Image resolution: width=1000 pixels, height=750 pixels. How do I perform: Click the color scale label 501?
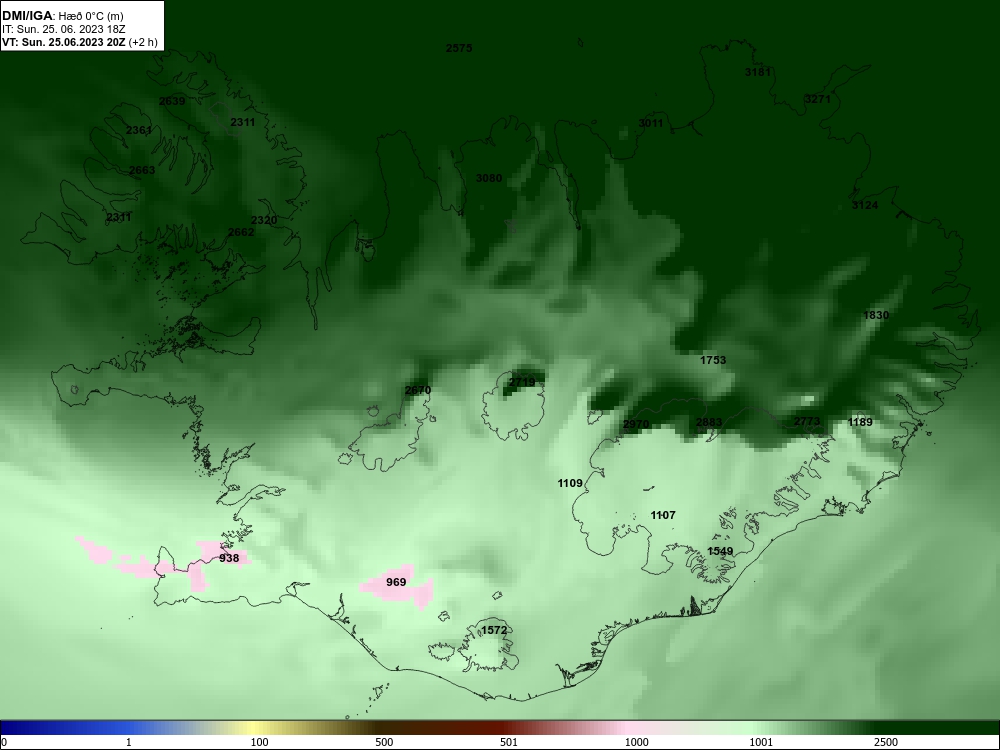[x=509, y=742]
